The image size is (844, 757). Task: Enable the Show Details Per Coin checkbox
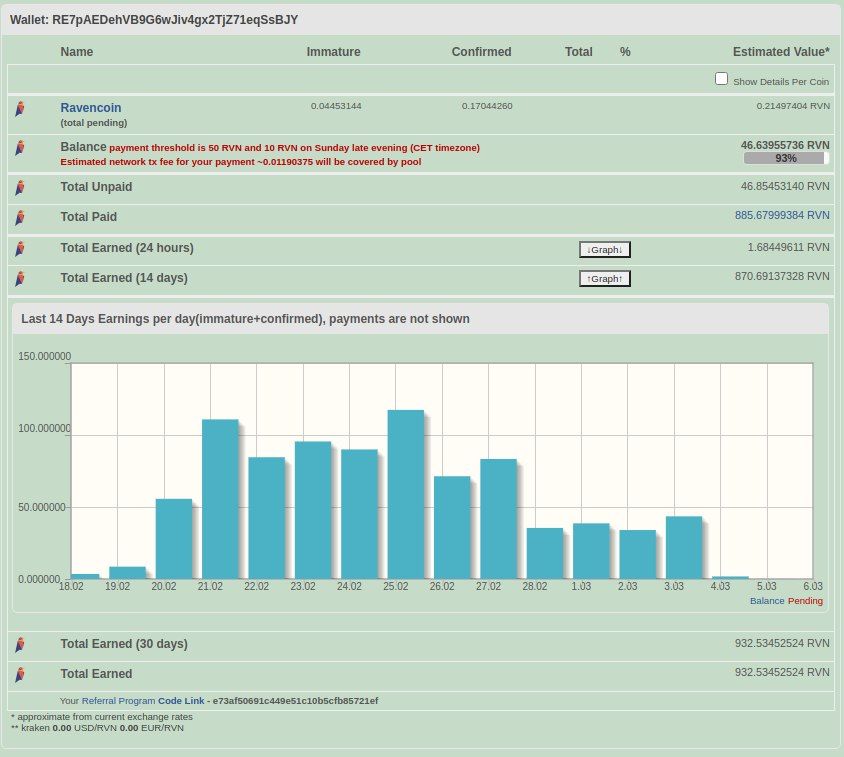(x=721, y=79)
